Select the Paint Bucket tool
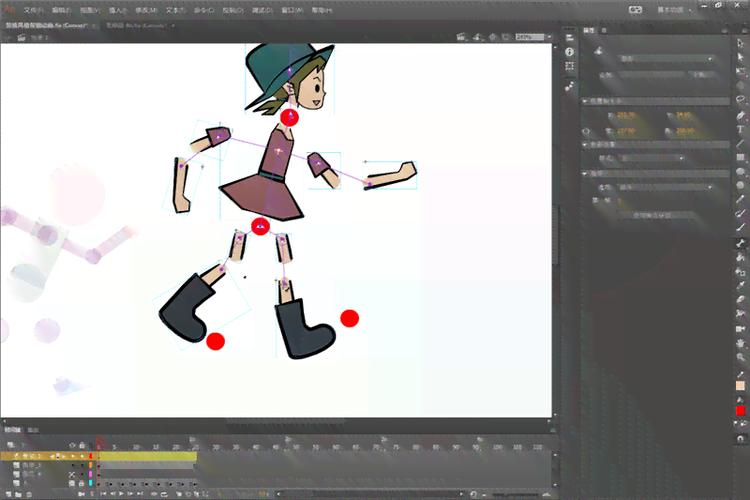The image size is (750, 500). pyautogui.click(x=740, y=257)
